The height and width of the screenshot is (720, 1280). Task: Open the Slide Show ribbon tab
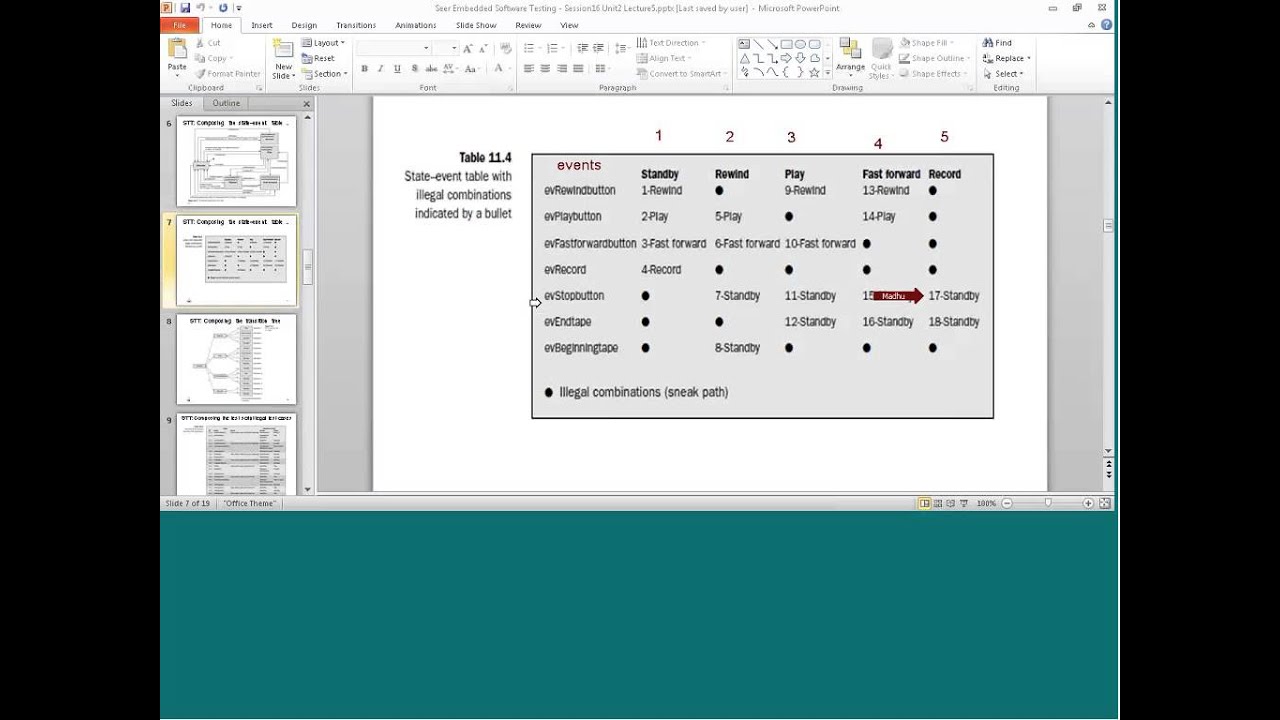tap(476, 25)
